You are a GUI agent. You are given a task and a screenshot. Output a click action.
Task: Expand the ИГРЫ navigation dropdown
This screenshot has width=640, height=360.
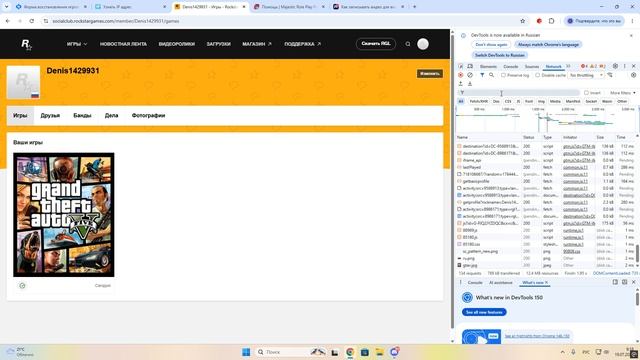77,44
